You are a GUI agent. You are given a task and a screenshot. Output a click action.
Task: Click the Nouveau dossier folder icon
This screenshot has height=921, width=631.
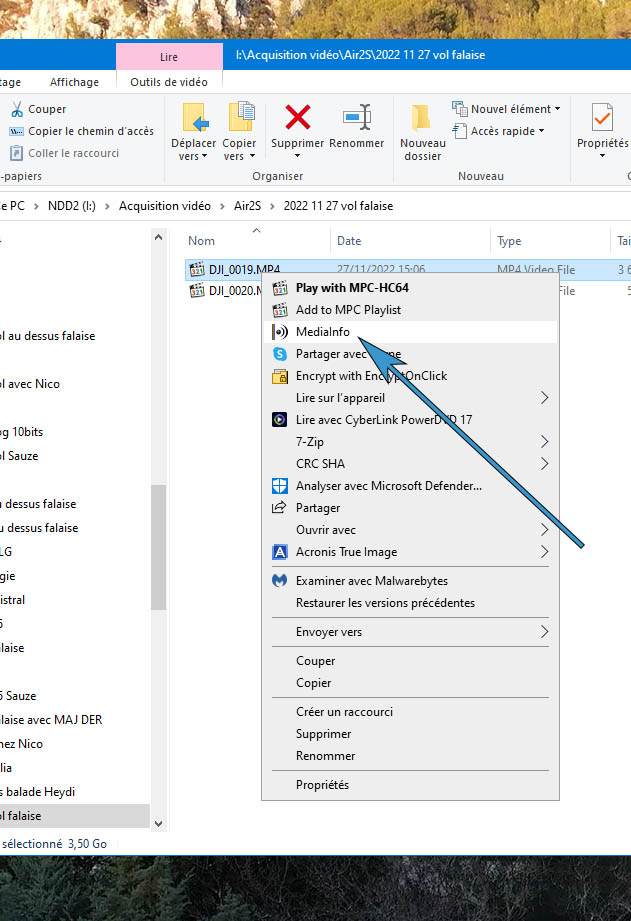[421, 117]
